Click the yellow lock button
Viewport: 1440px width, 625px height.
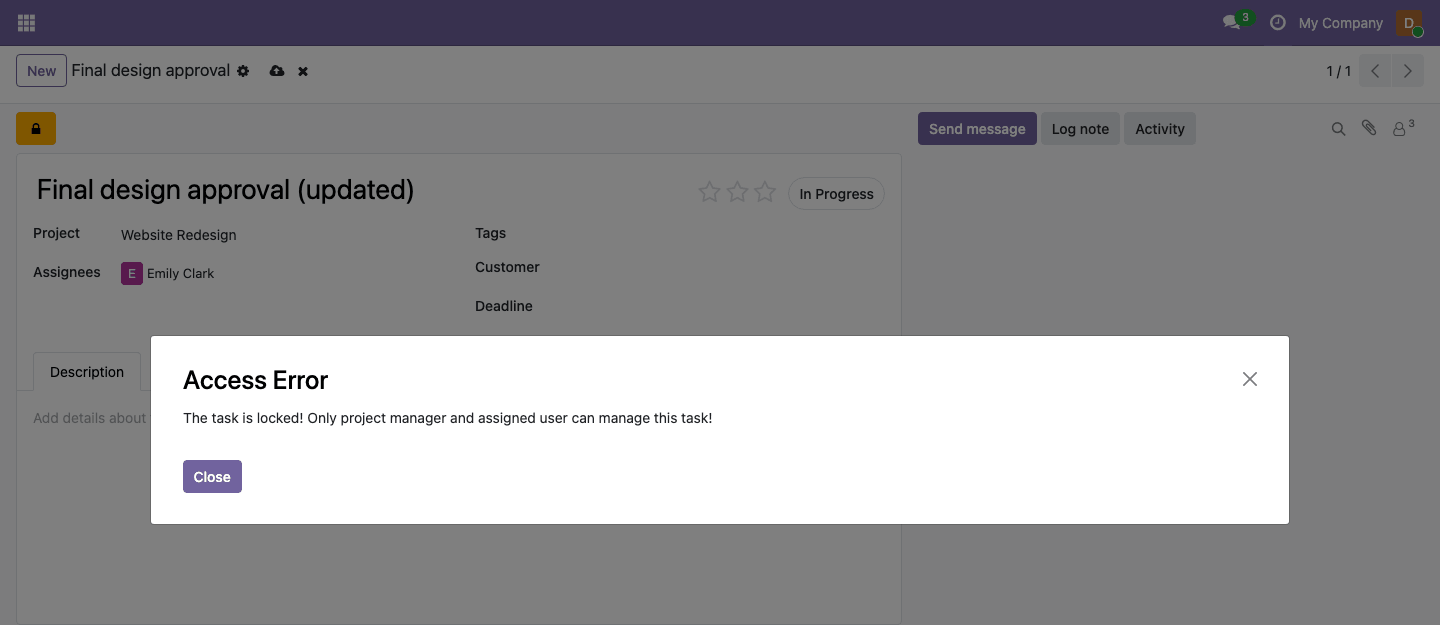[x=36, y=129]
